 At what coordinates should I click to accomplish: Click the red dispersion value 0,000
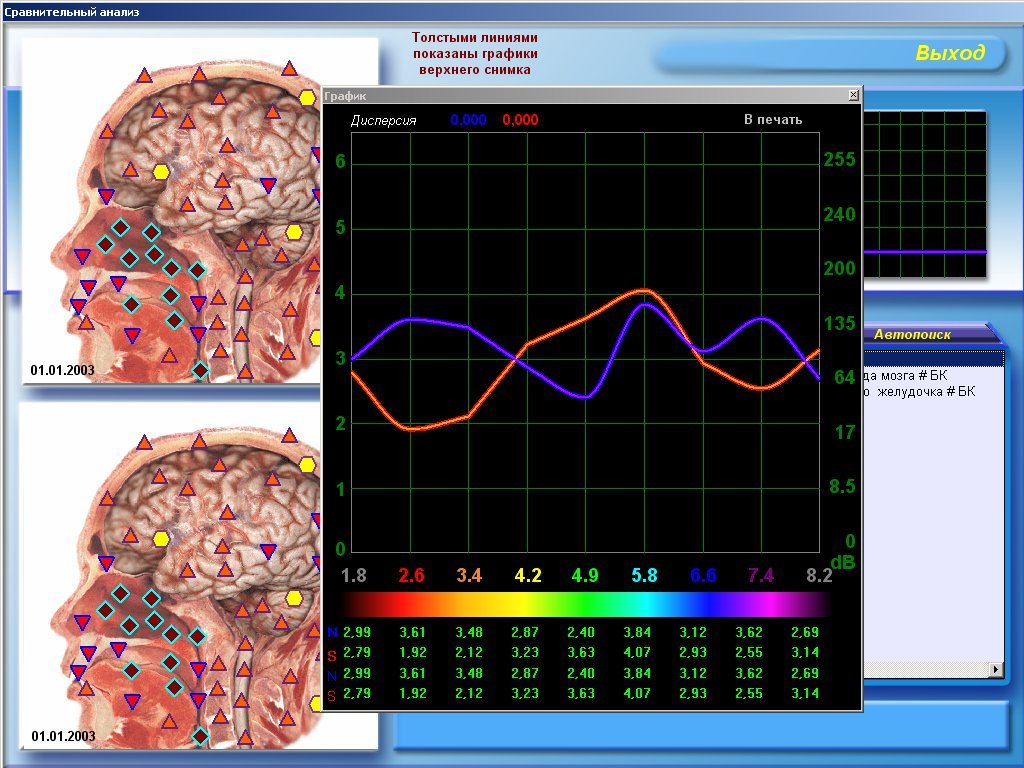520,120
